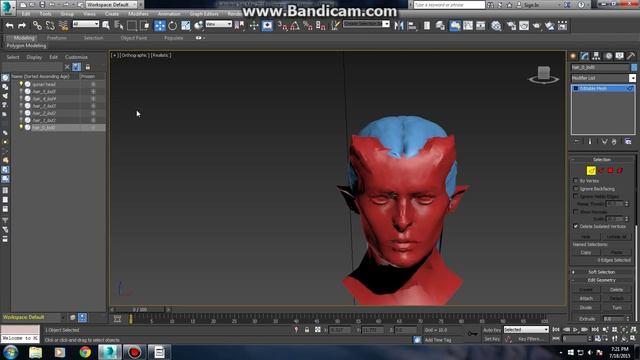640x360 pixels.
Task: Select the Bind to Space Warp tool
Action: coord(63,26)
